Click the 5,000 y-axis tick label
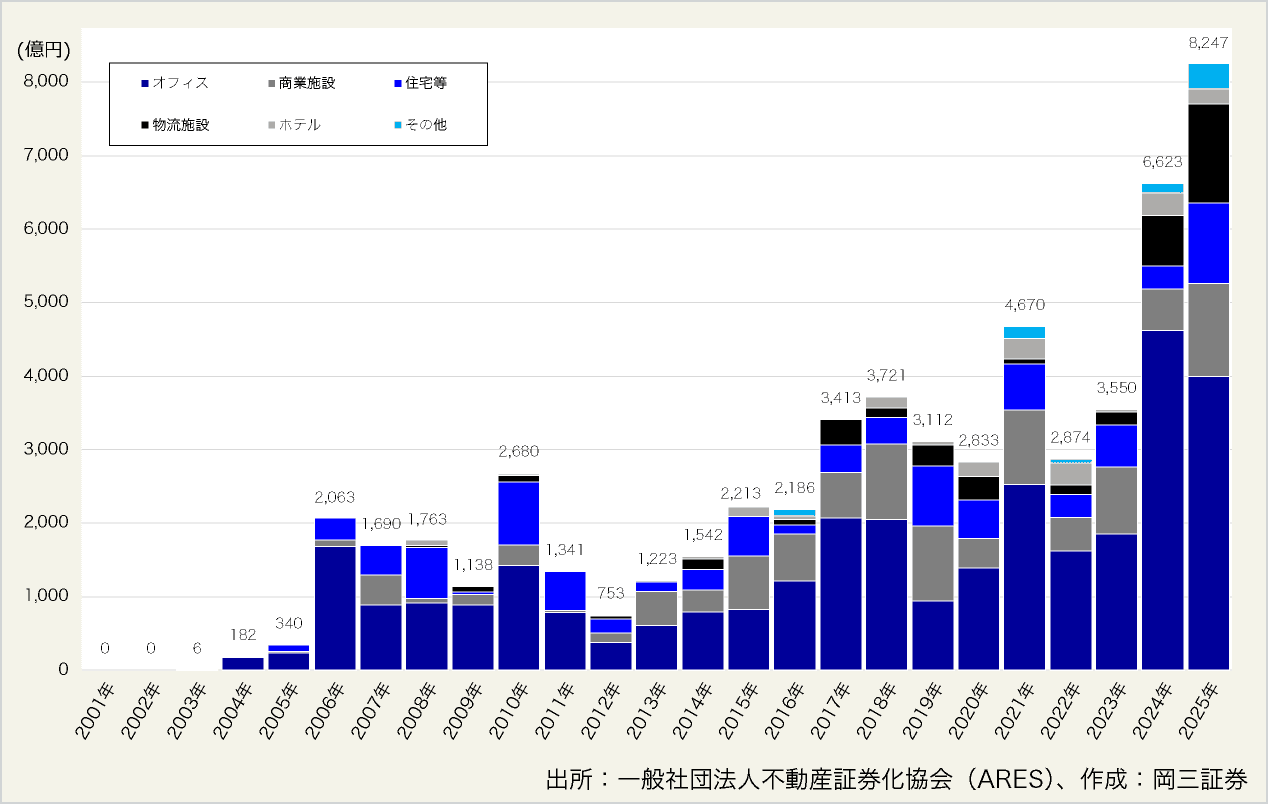Screen dimensions: 1268x804 pos(45,303)
